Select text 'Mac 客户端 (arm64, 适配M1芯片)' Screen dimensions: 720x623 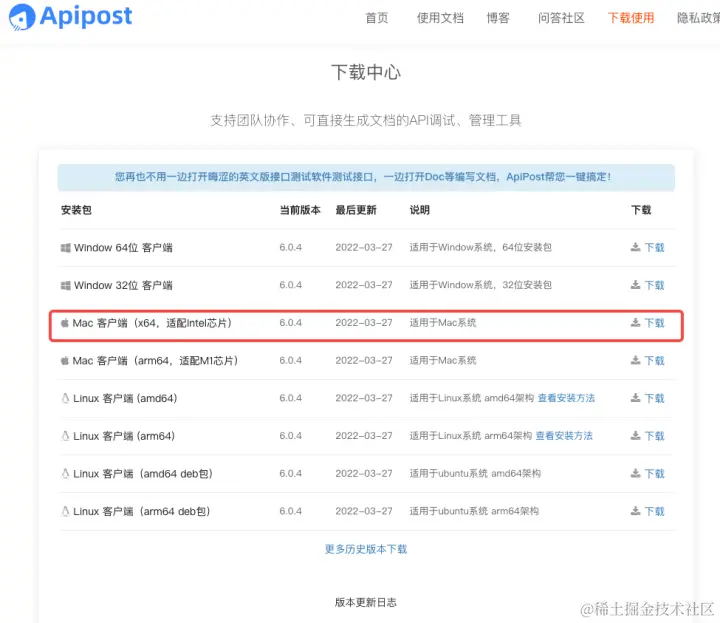(x=156, y=361)
